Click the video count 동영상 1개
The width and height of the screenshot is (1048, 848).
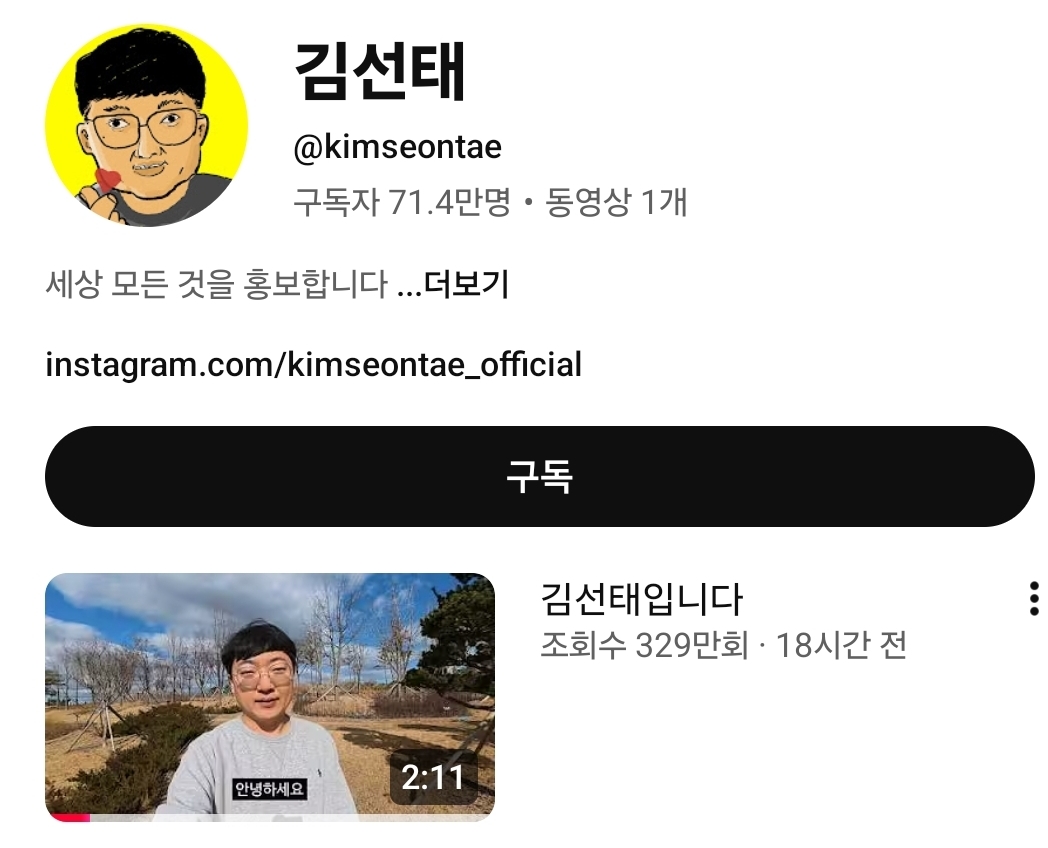pyautogui.click(x=616, y=202)
